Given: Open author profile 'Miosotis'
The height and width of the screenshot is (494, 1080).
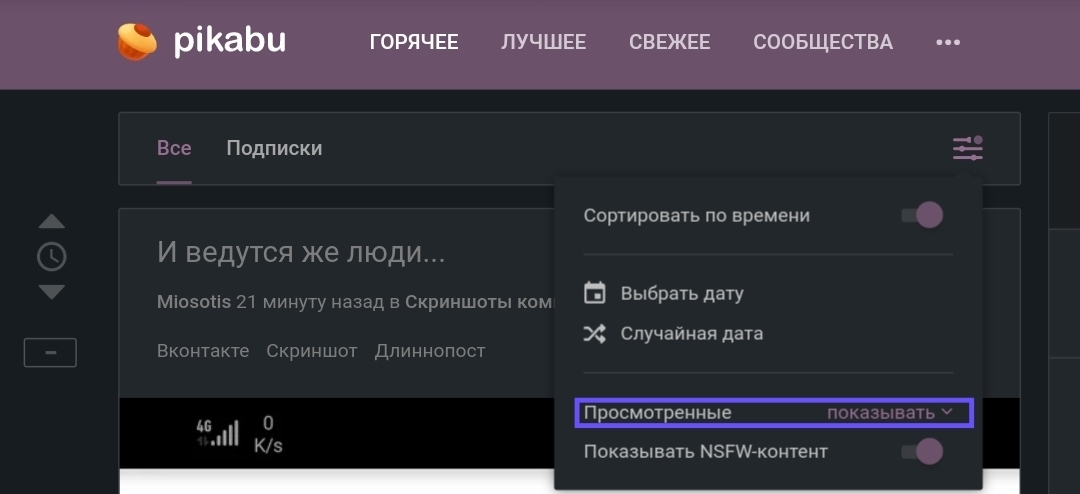Looking at the screenshot, I should (194, 301).
